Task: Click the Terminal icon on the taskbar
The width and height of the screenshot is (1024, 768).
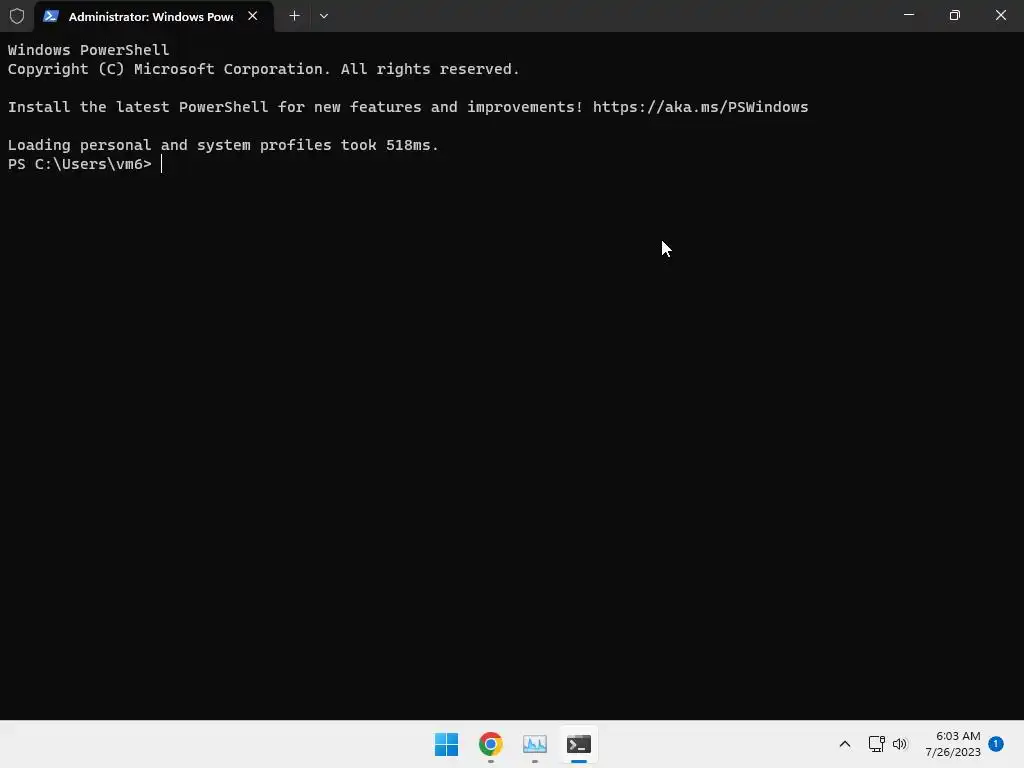Action: point(579,744)
